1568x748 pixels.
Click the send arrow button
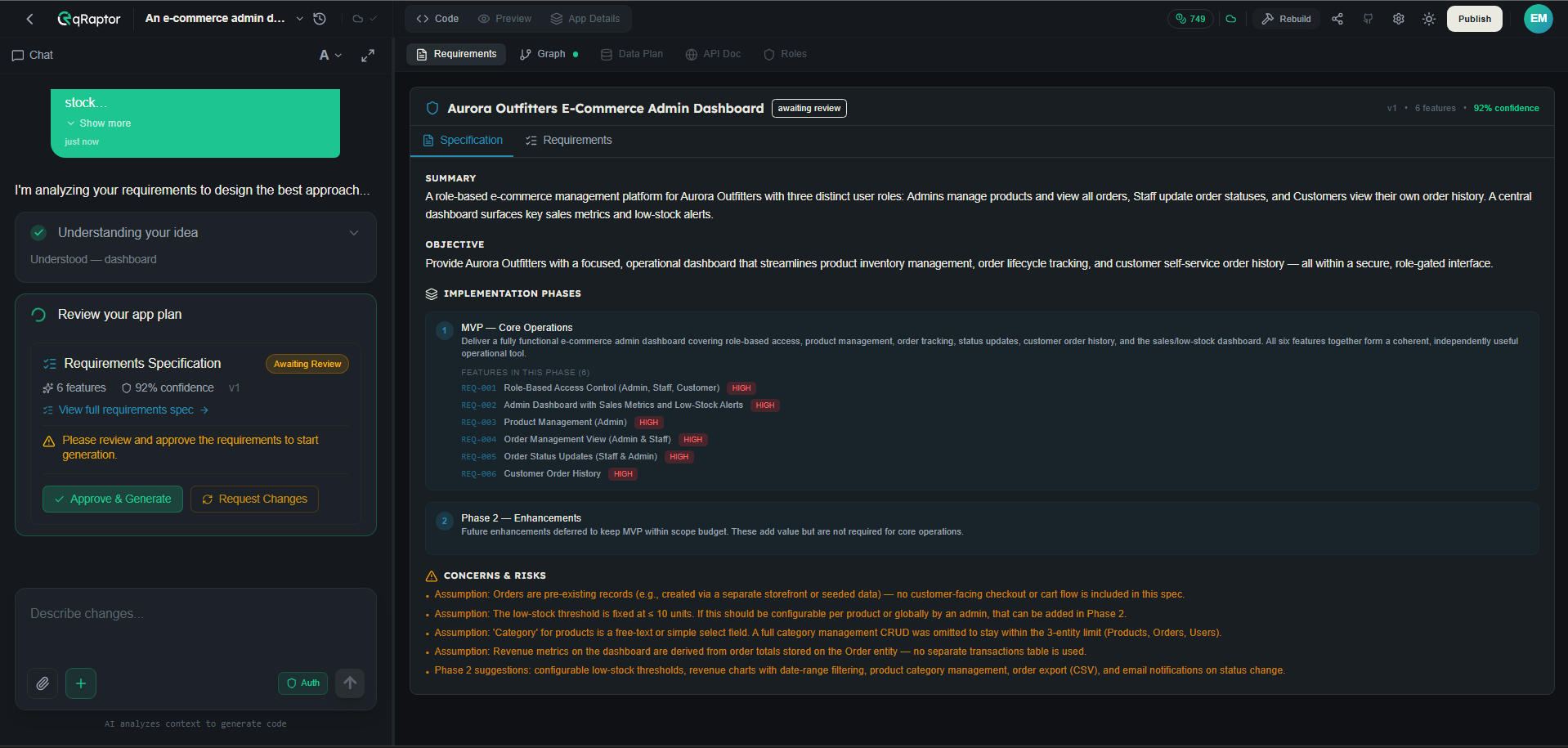pos(350,683)
